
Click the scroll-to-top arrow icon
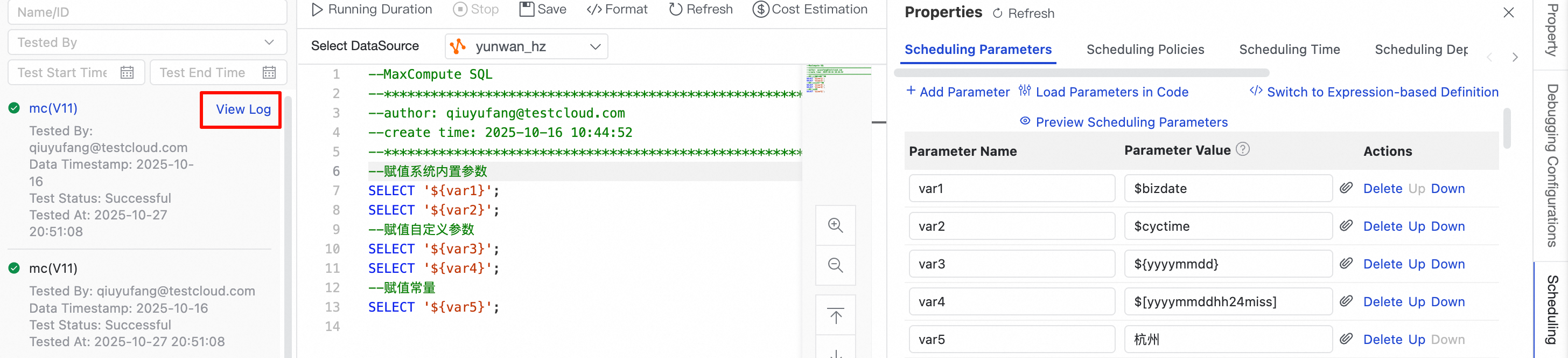(x=835, y=316)
